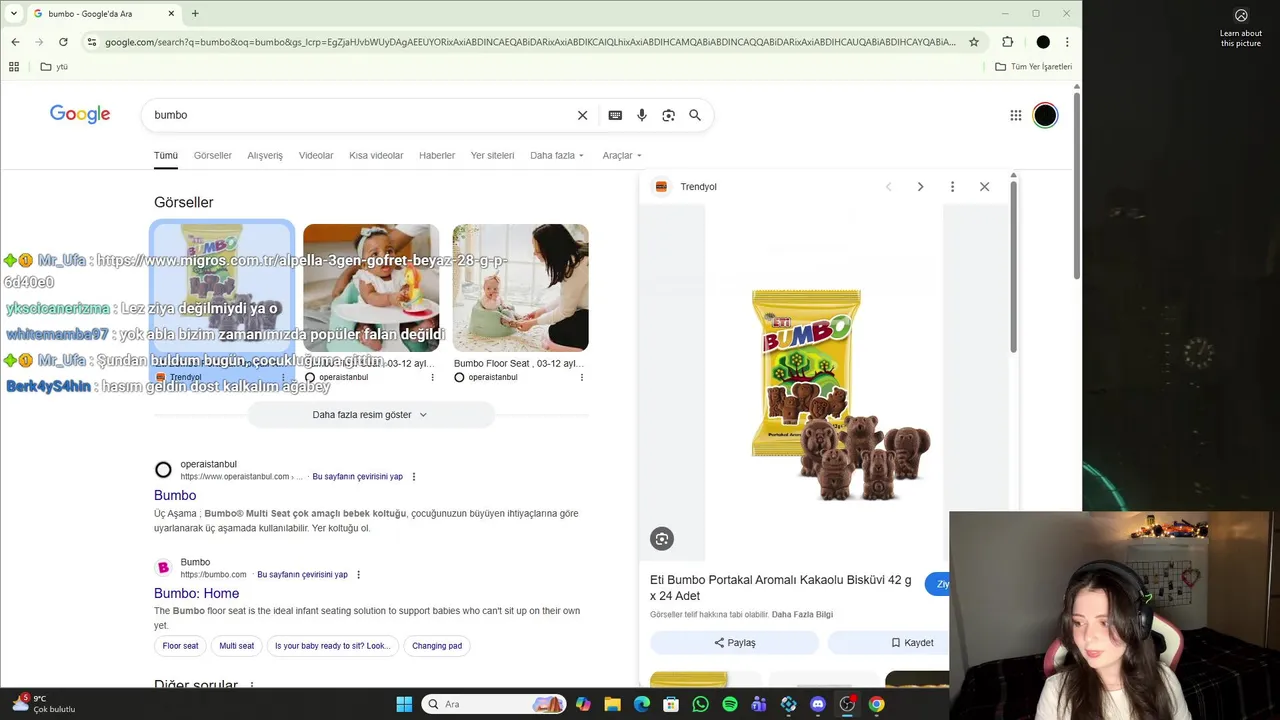The width and height of the screenshot is (1280, 720).
Task: Click the Windows taskbar Ara search box
Action: pyautogui.click(x=493, y=704)
